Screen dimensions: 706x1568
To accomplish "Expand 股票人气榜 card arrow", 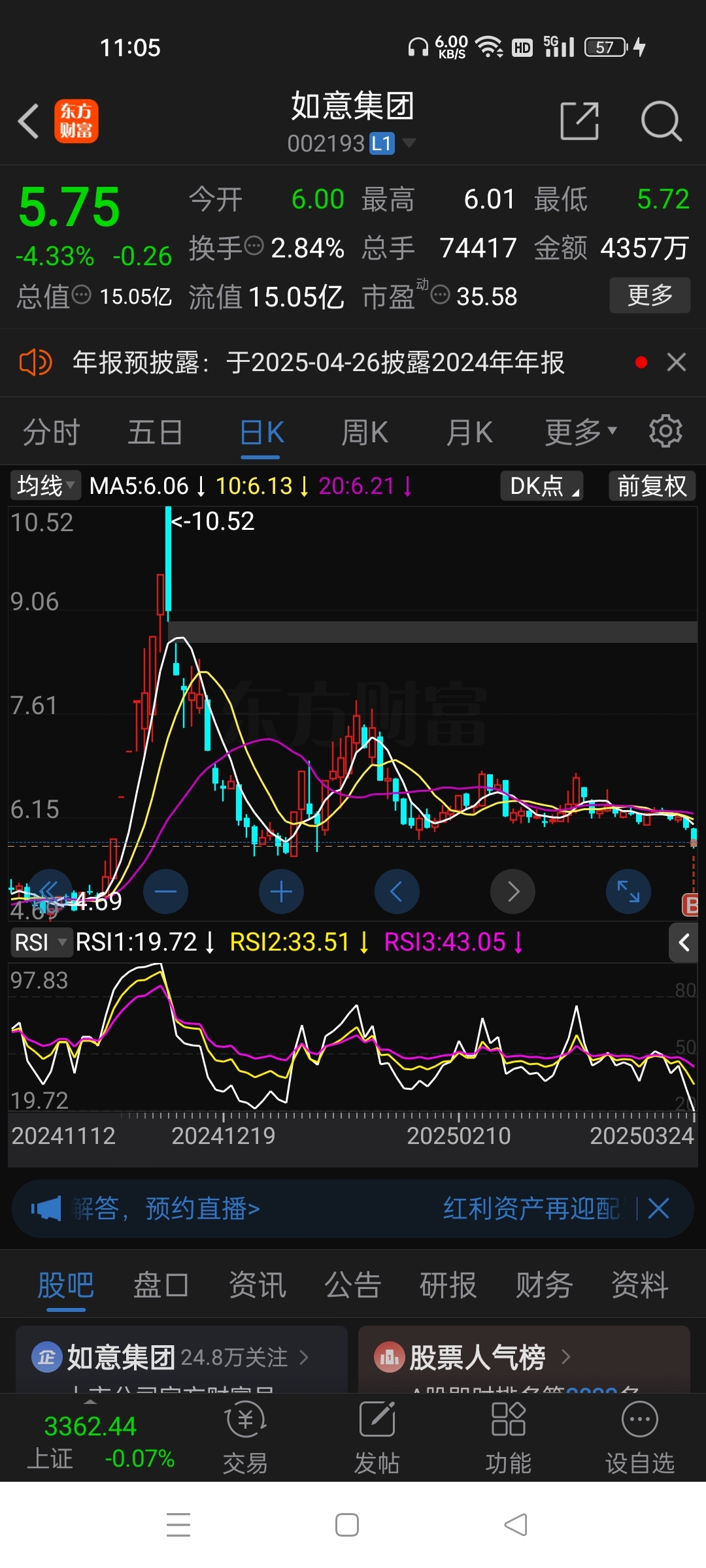I will tap(566, 1357).
